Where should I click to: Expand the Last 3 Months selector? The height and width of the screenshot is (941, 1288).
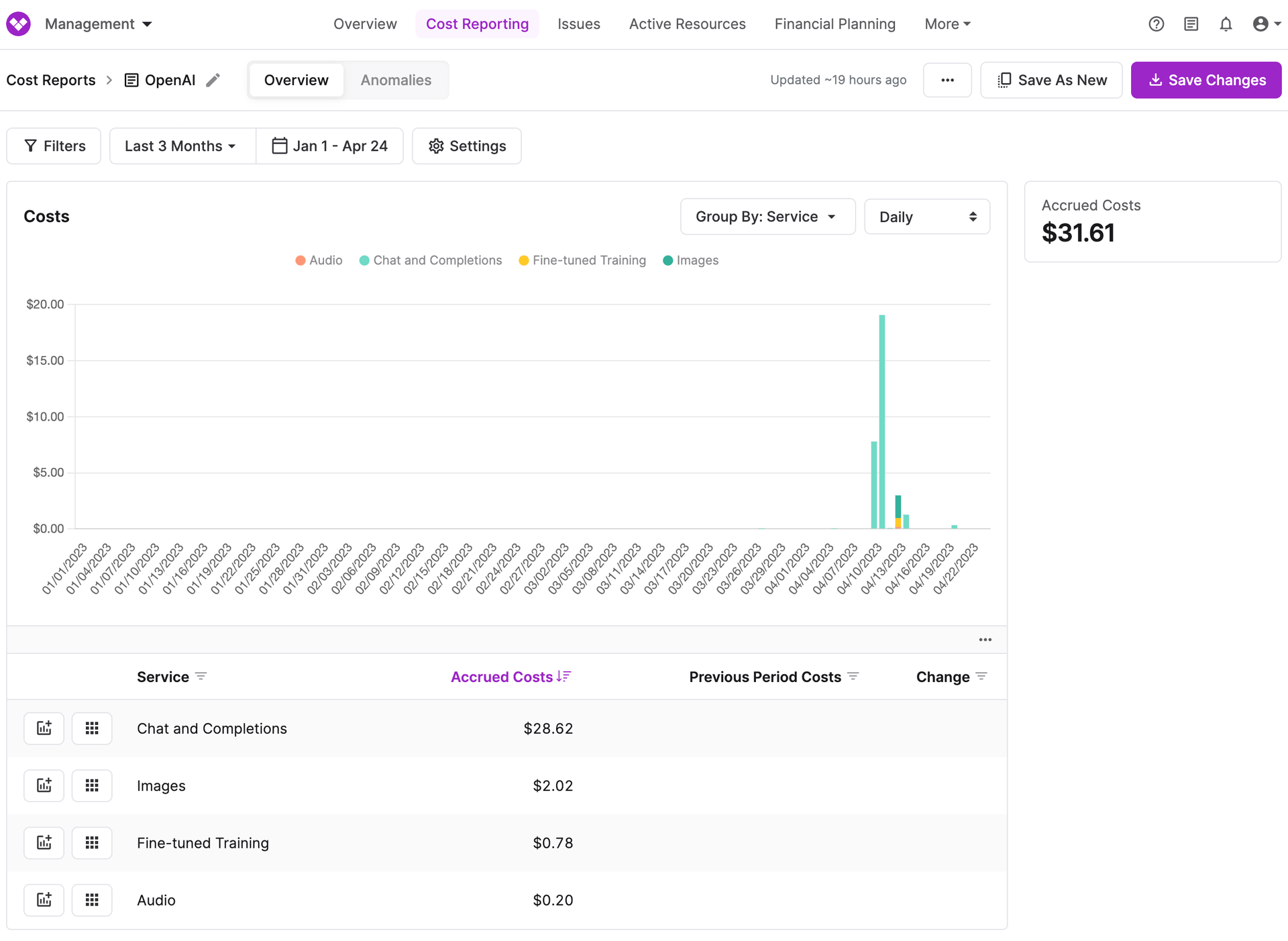pos(181,146)
